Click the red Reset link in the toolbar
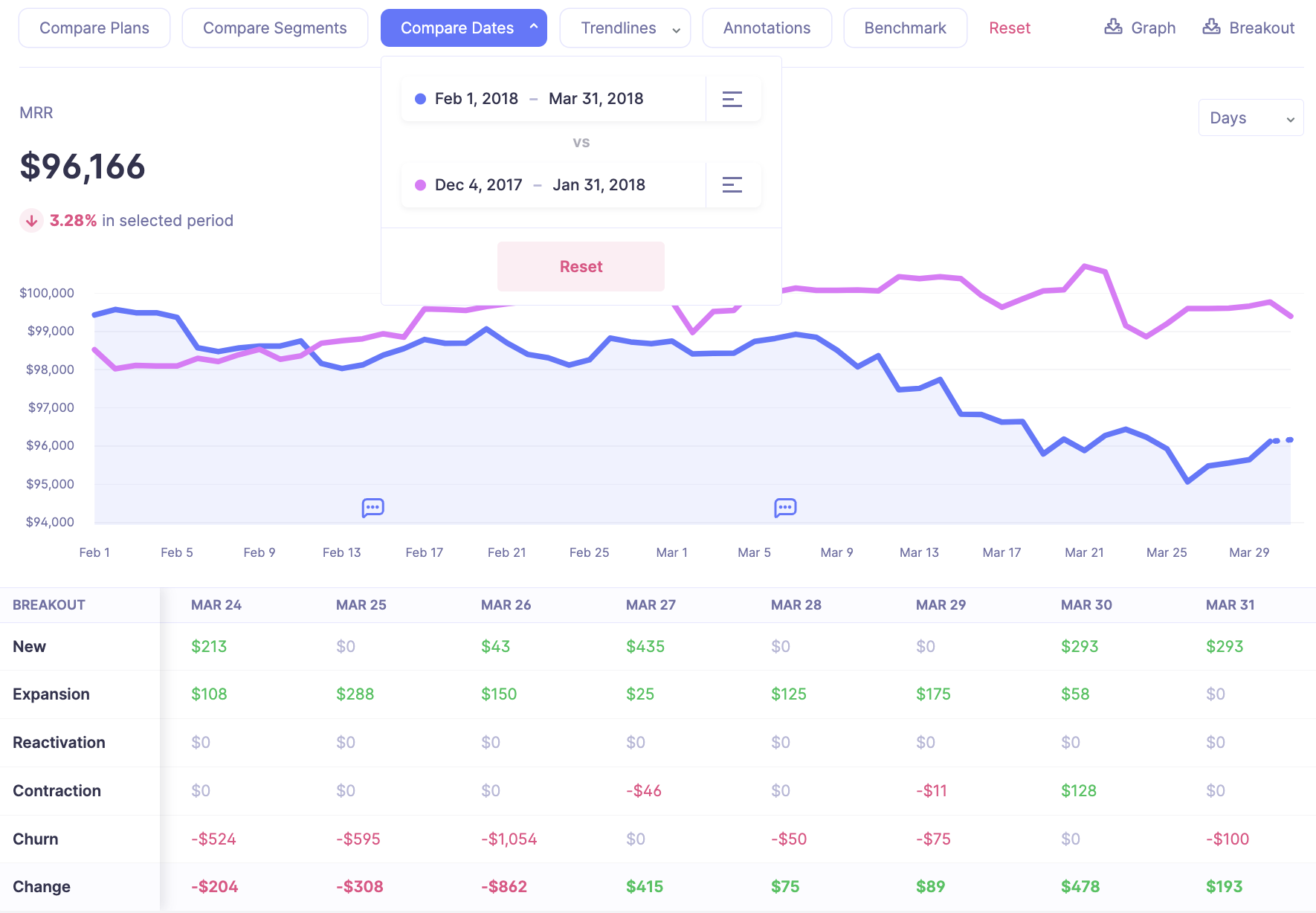This screenshot has height=913, width=1316. pos(1009,28)
